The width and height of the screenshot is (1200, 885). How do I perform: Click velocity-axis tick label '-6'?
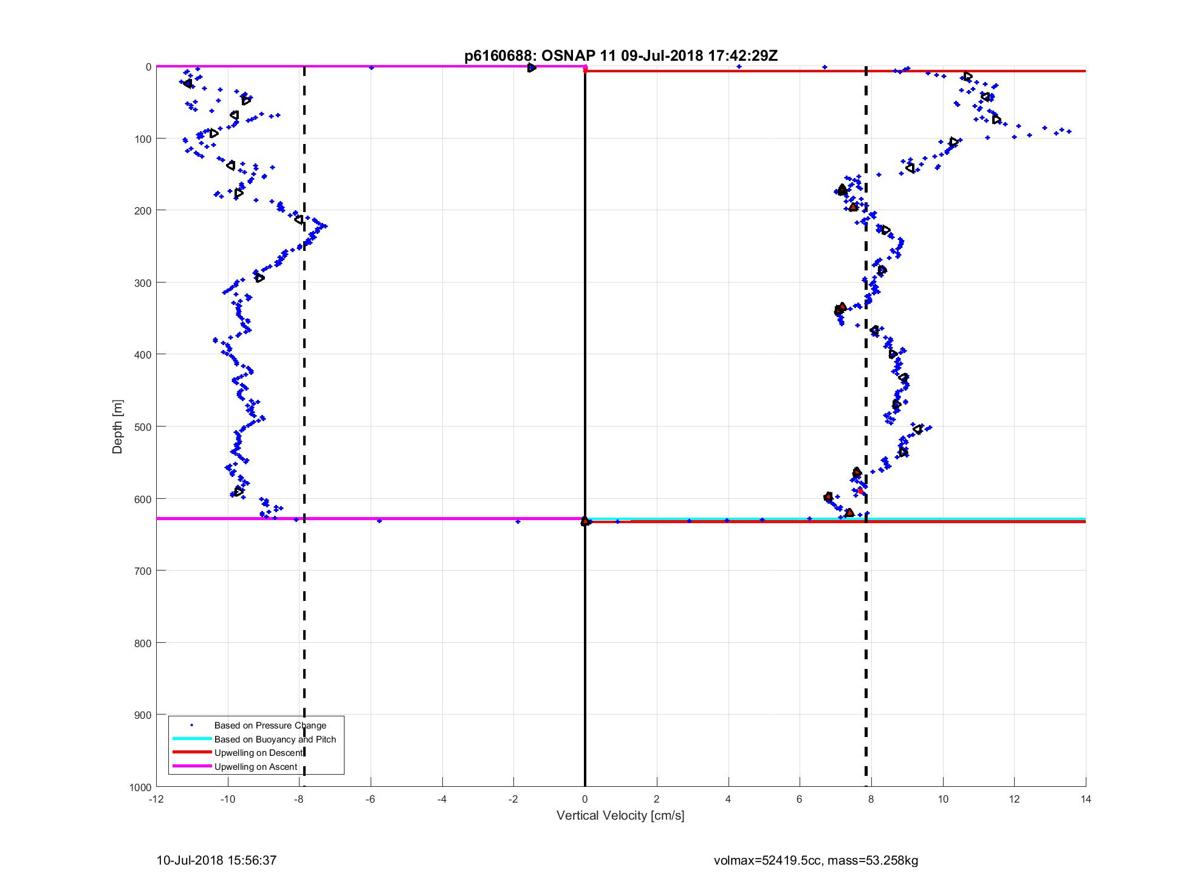370,800
